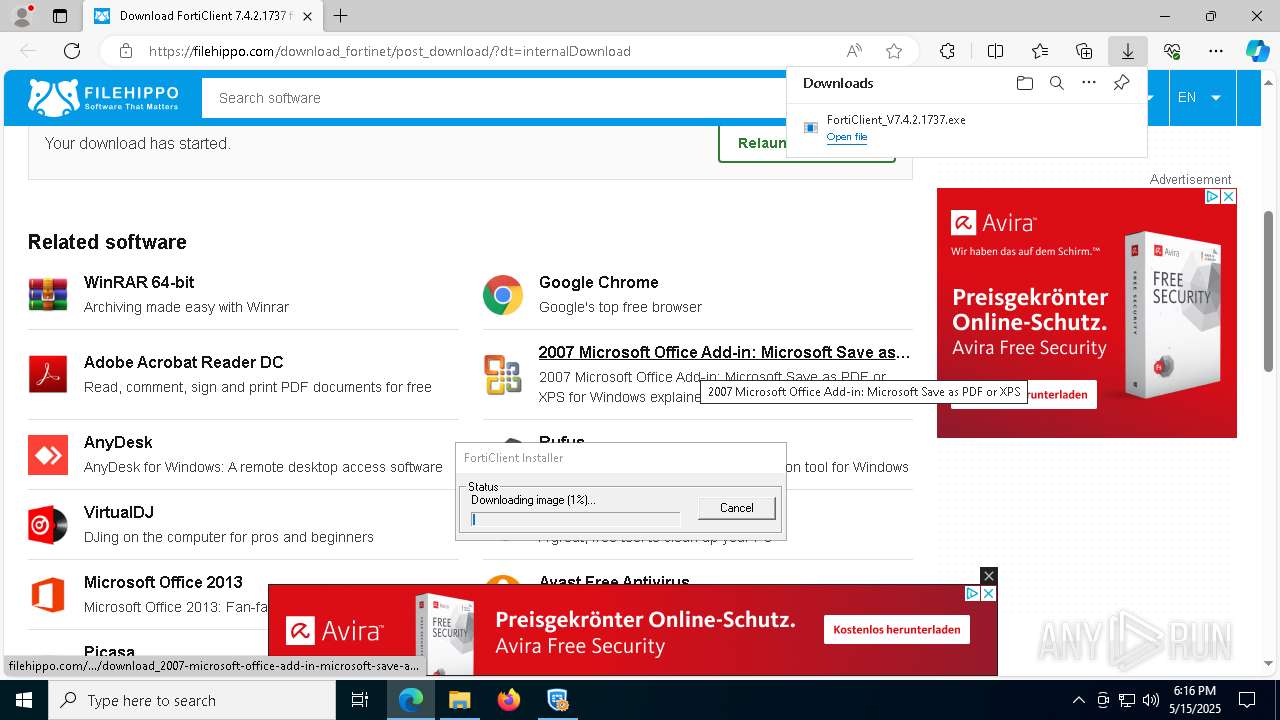Open downloads folder icon in Downloads panel
Viewport: 1280px width, 720px height.
(x=1024, y=83)
